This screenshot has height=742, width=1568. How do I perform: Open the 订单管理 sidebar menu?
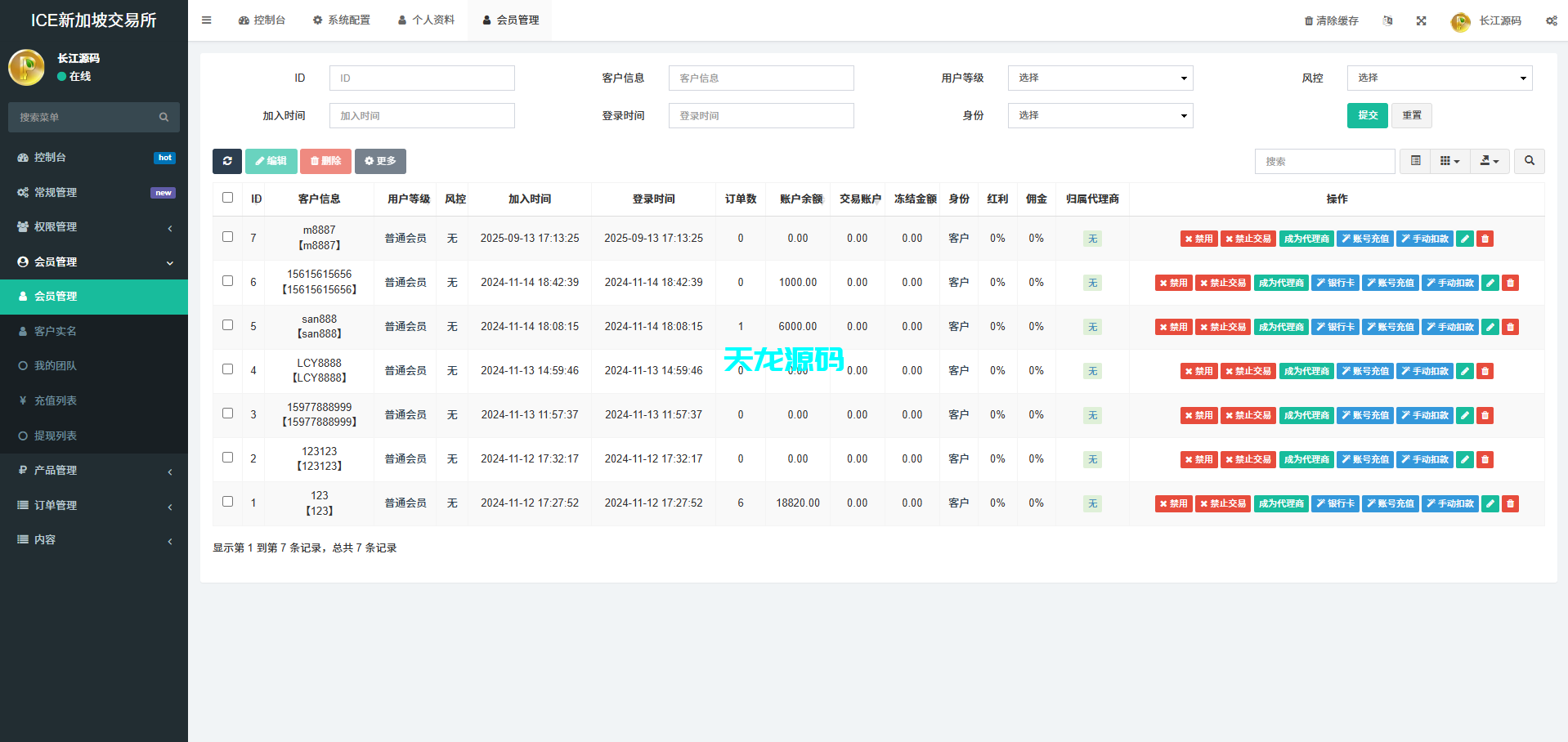[56, 504]
